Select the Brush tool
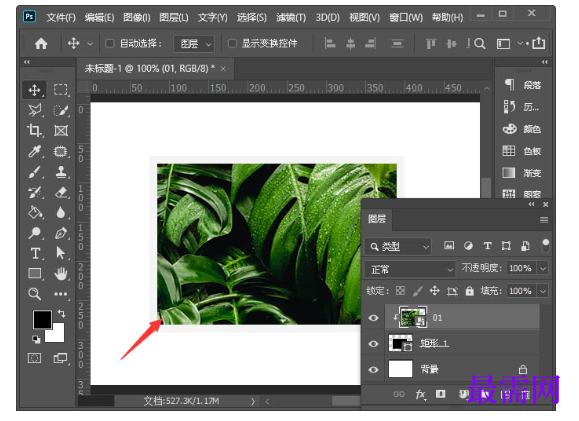The width and height of the screenshot is (579, 421). pos(35,172)
